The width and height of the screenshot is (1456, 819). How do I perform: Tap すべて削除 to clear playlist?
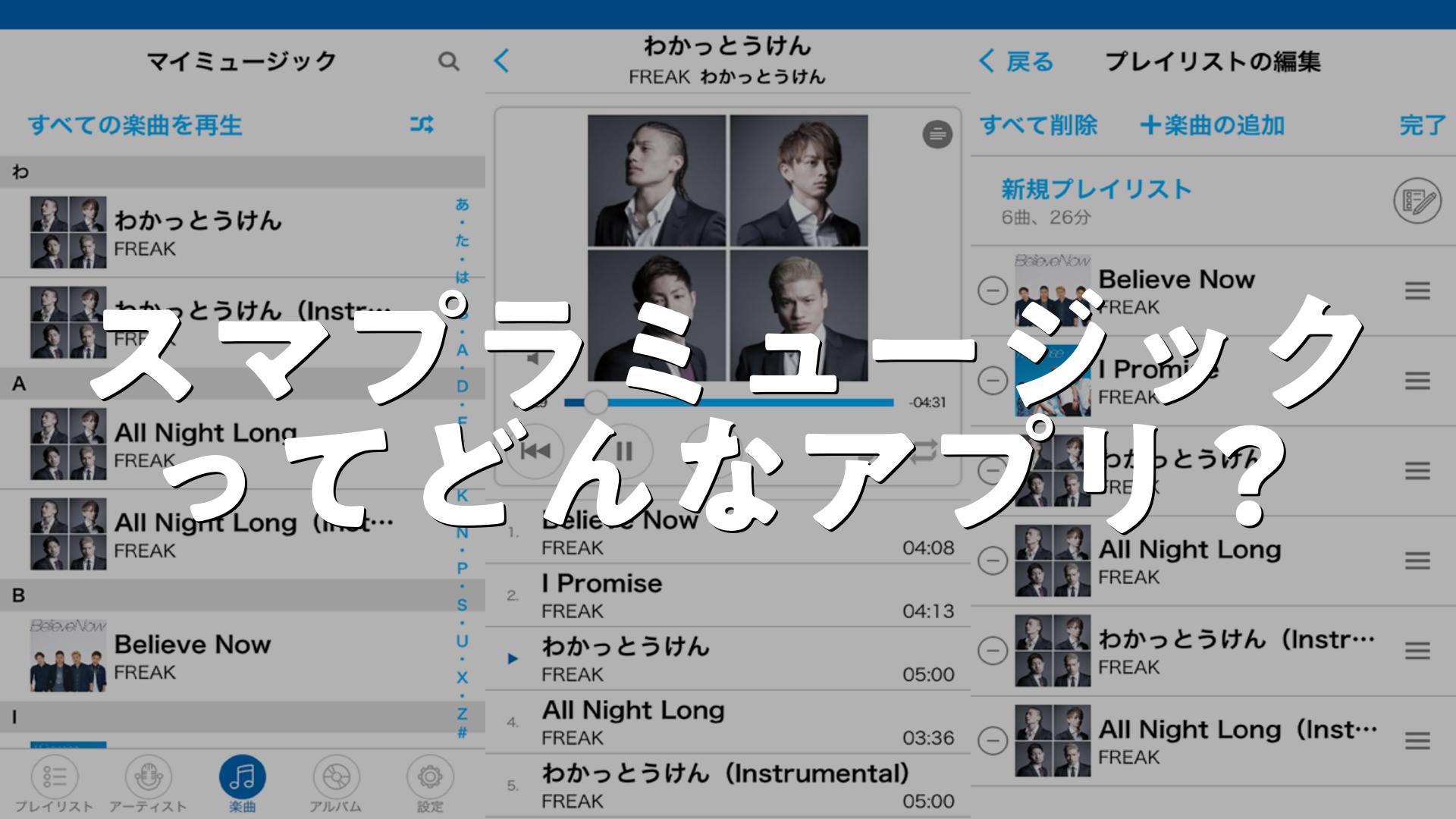tap(1038, 125)
